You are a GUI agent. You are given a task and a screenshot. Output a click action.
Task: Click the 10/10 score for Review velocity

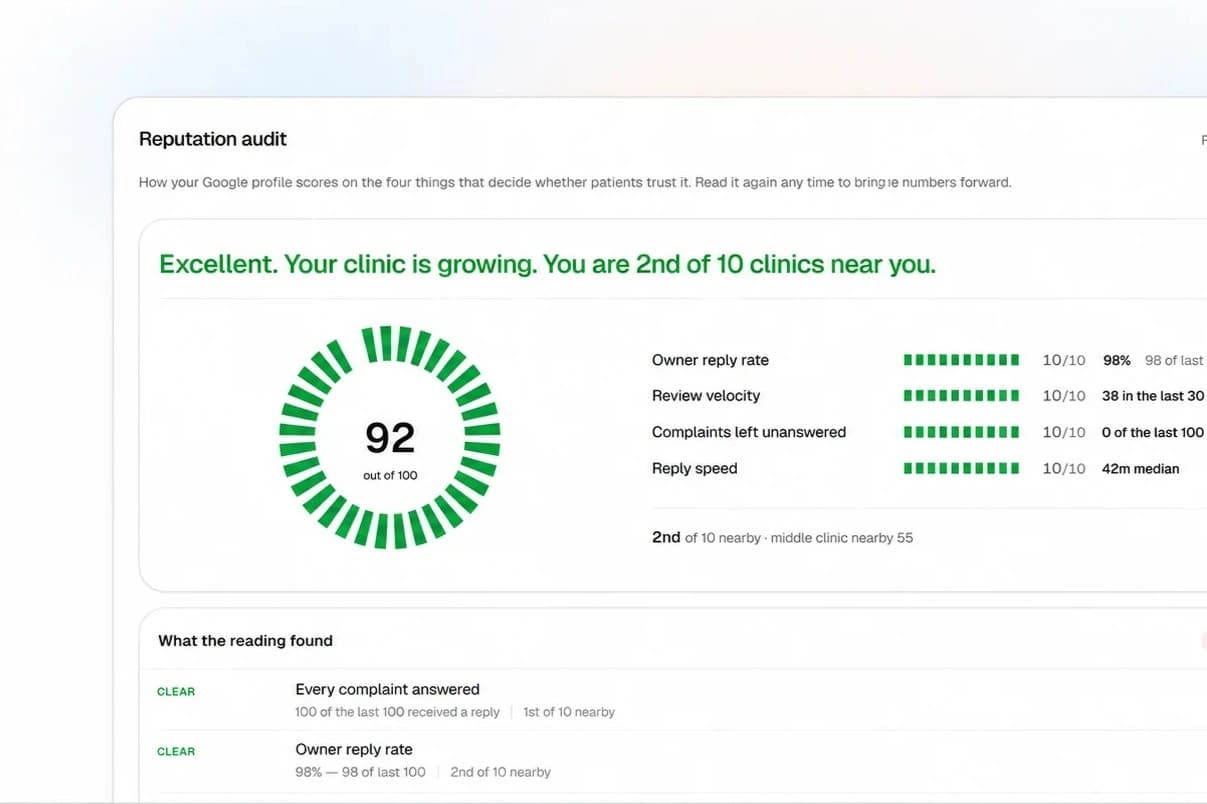click(1063, 396)
